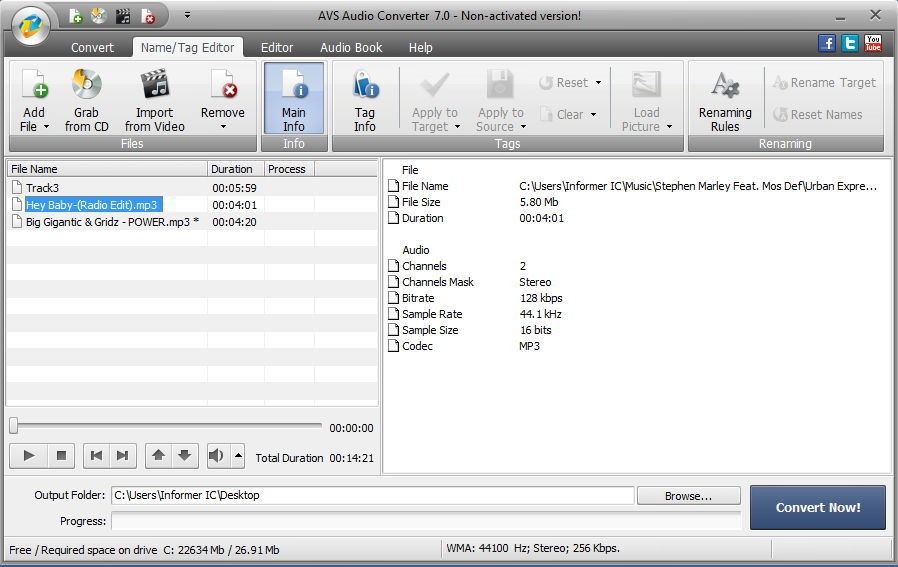Image resolution: width=898 pixels, height=567 pixels.
Task: Play the selected track
Action: pos(29,456)
